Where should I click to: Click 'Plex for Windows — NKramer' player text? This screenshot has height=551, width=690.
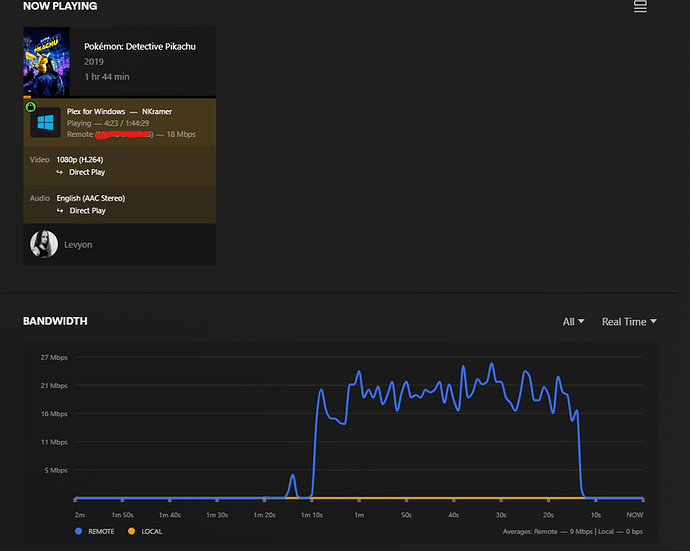(119, 112)
